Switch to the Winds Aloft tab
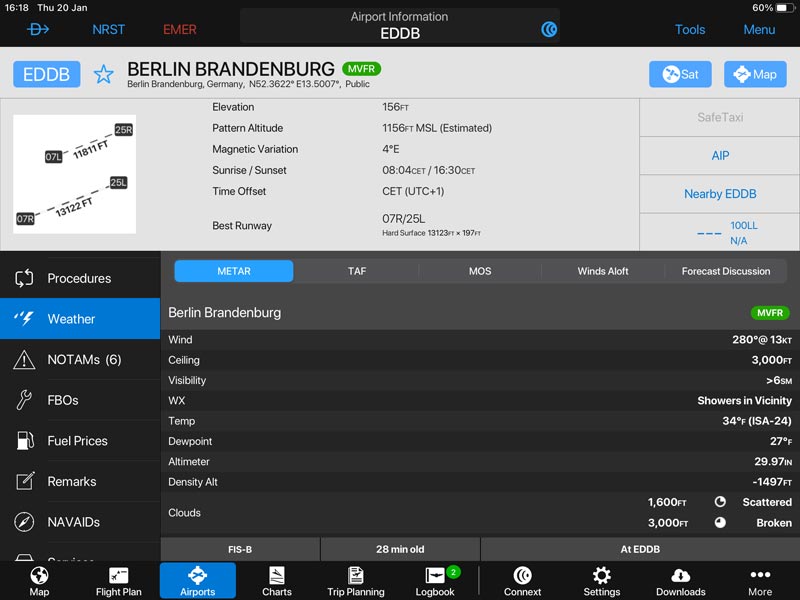 603,271
